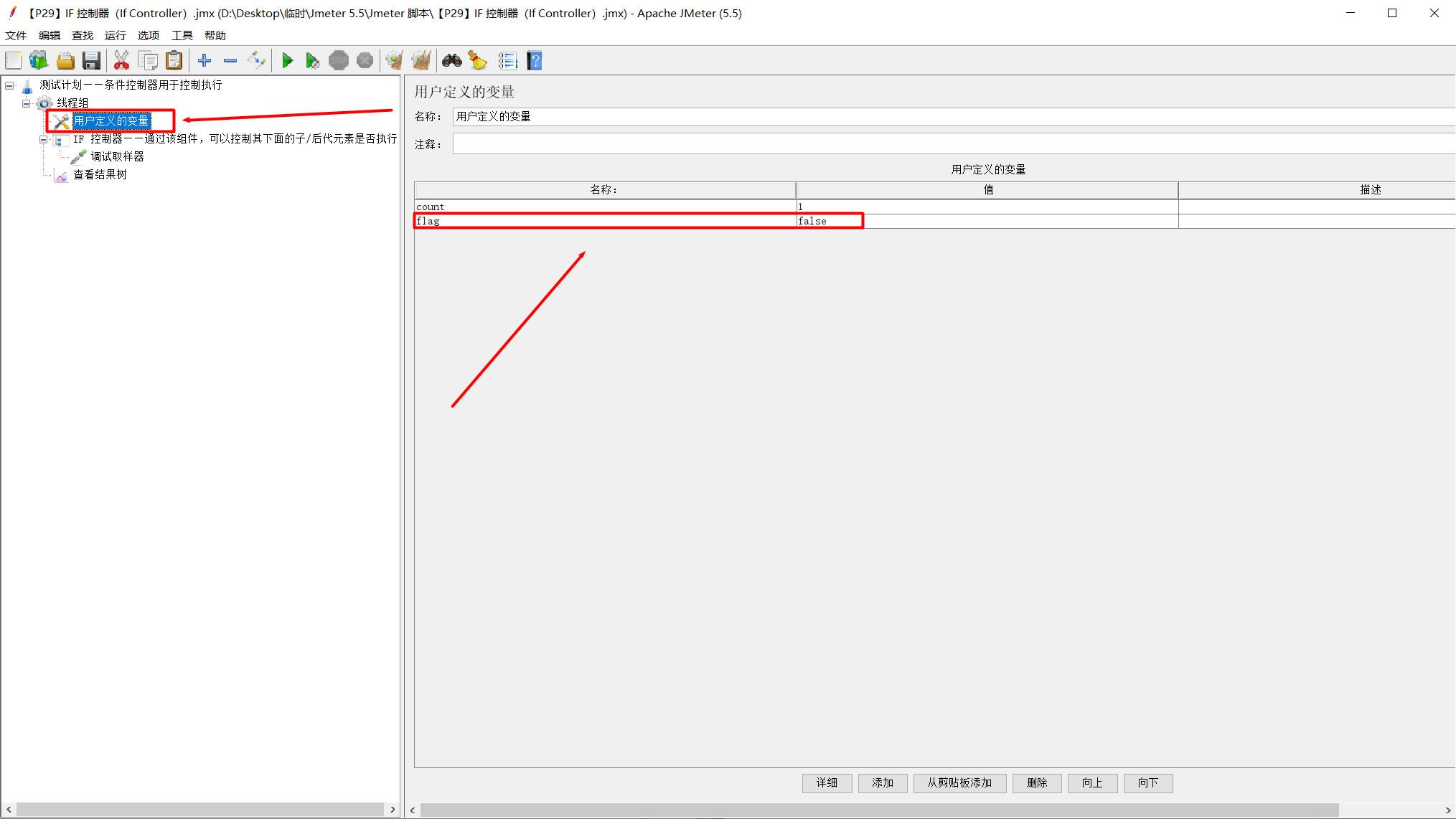
Task: Click the Remove component icon (minus sign)
Action: pos(230,61)
